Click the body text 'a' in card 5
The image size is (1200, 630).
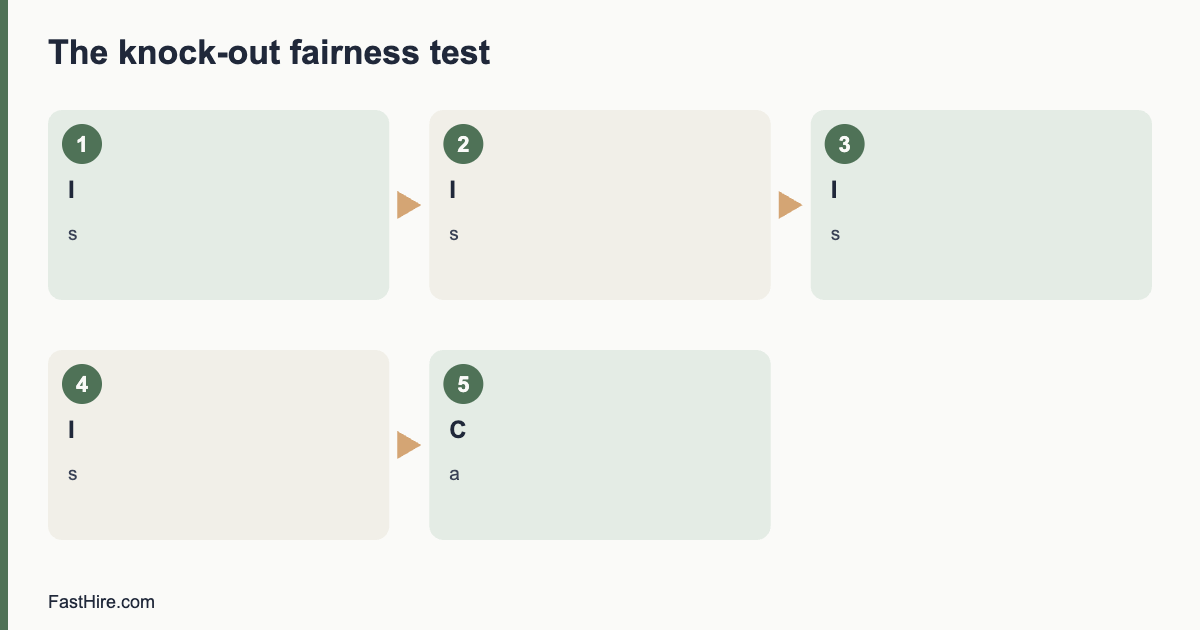[x=454, y=474]
